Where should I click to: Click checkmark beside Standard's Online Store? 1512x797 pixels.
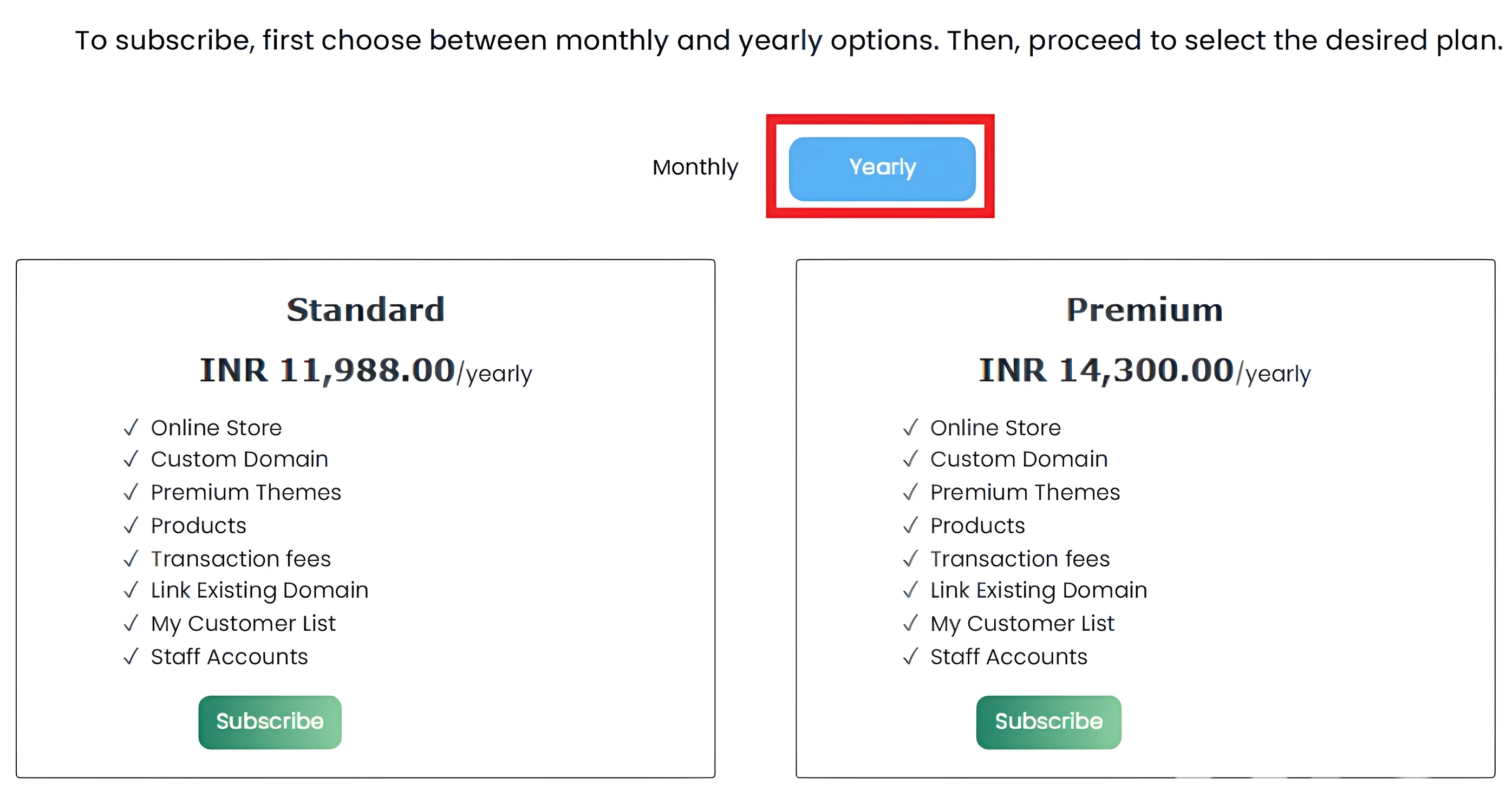(x=131, y=428)
